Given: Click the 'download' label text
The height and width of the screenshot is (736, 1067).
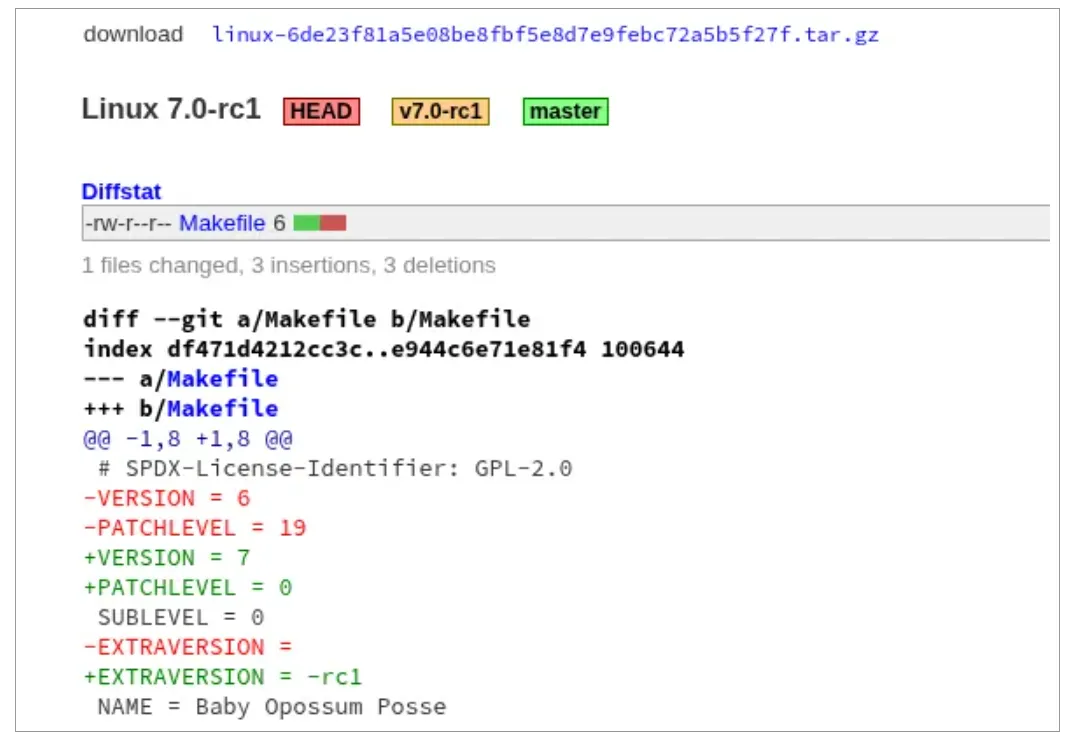Looking at the screenshot, I should [x=133, y=34].
